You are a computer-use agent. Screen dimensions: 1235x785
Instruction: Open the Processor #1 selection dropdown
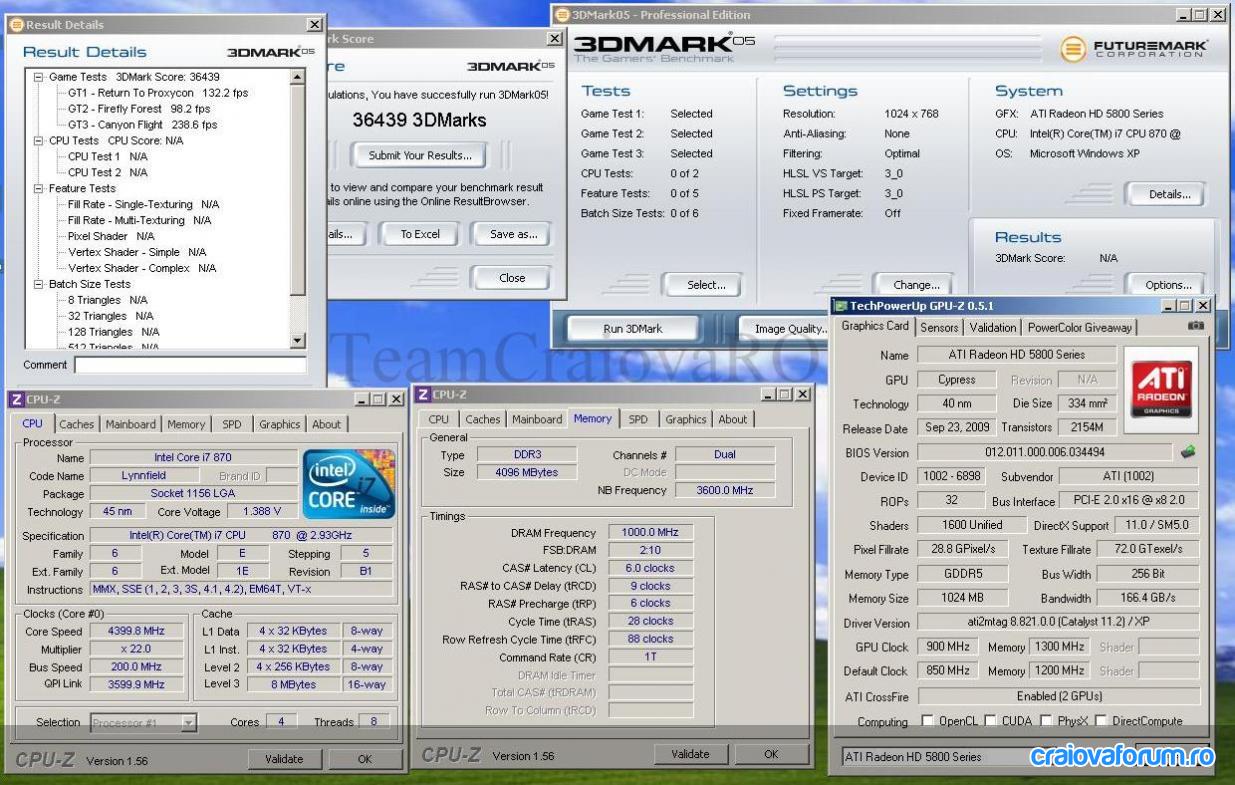[x=189, y=723]
